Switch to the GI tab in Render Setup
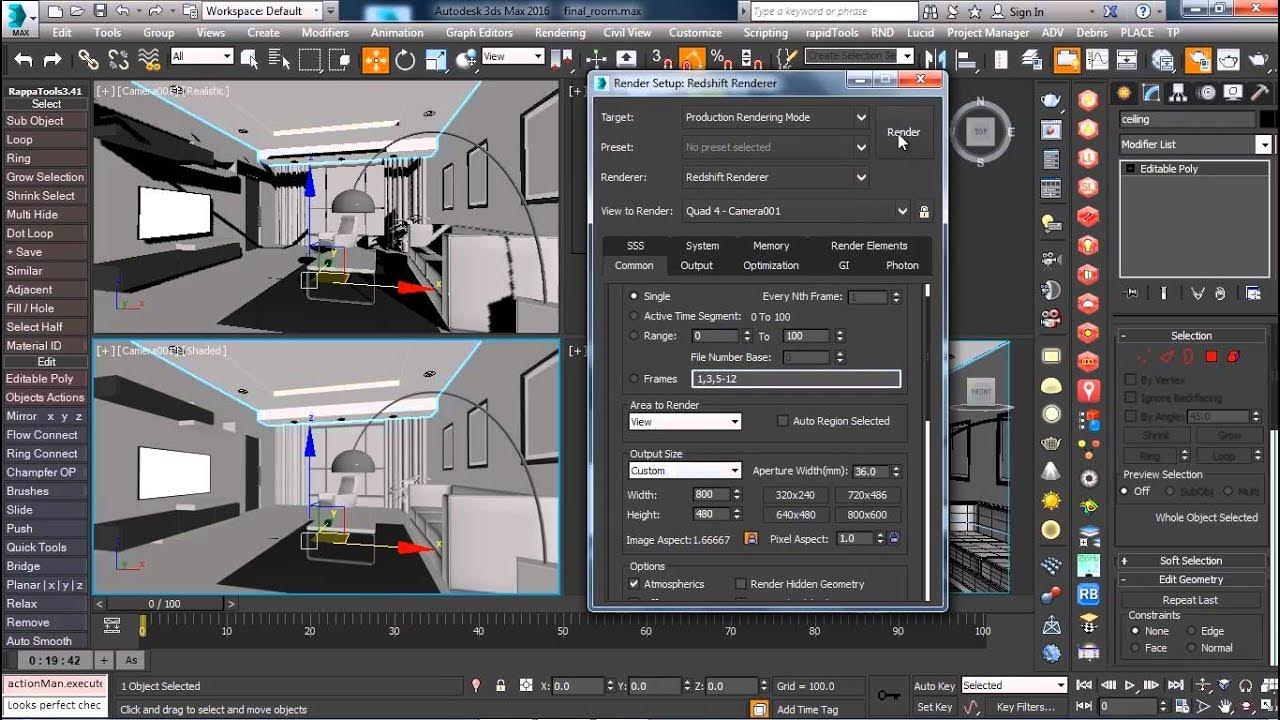 pyautogui.click(x=844, y=266)
